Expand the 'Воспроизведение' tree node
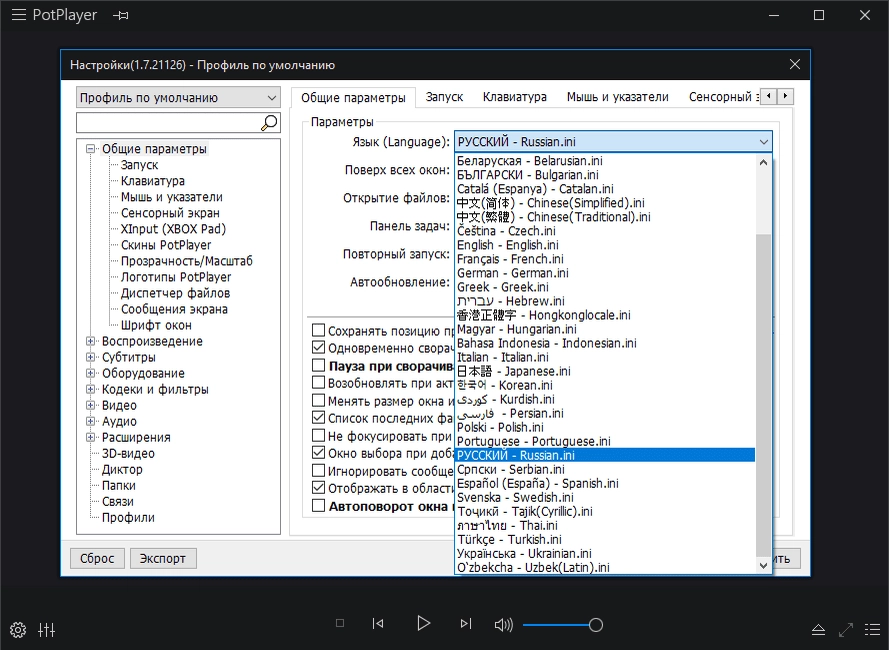Viewport: 889px width, 650px height. [x=90, y=341]
